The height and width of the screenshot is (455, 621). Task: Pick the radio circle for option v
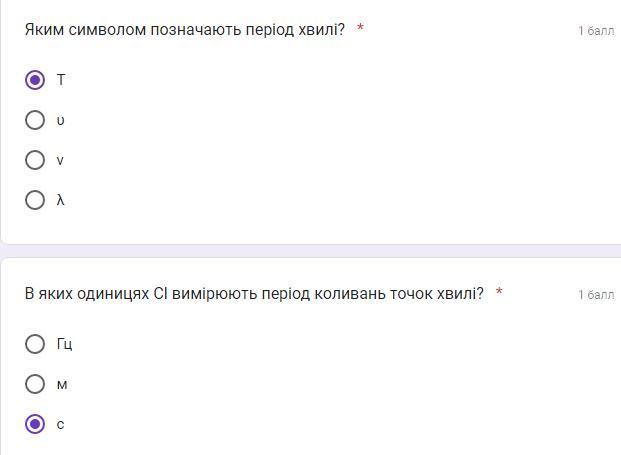35,160
